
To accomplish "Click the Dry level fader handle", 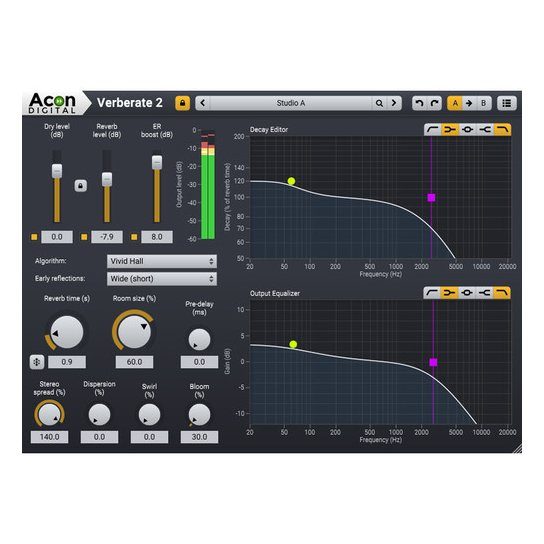I will 57,171.
